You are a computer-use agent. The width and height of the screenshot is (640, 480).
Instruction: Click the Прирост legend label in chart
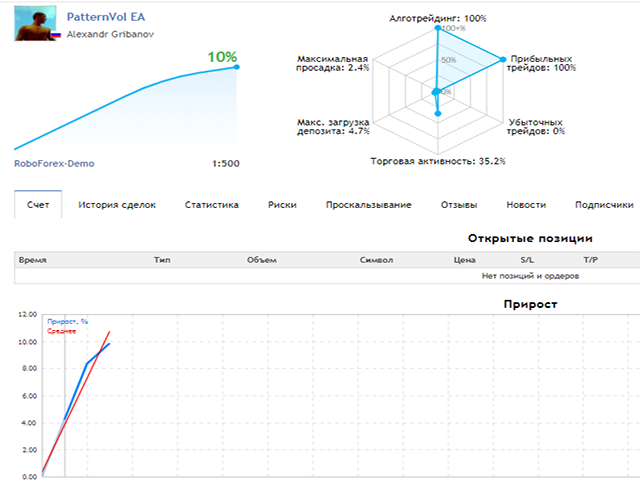tap(68, 321)
